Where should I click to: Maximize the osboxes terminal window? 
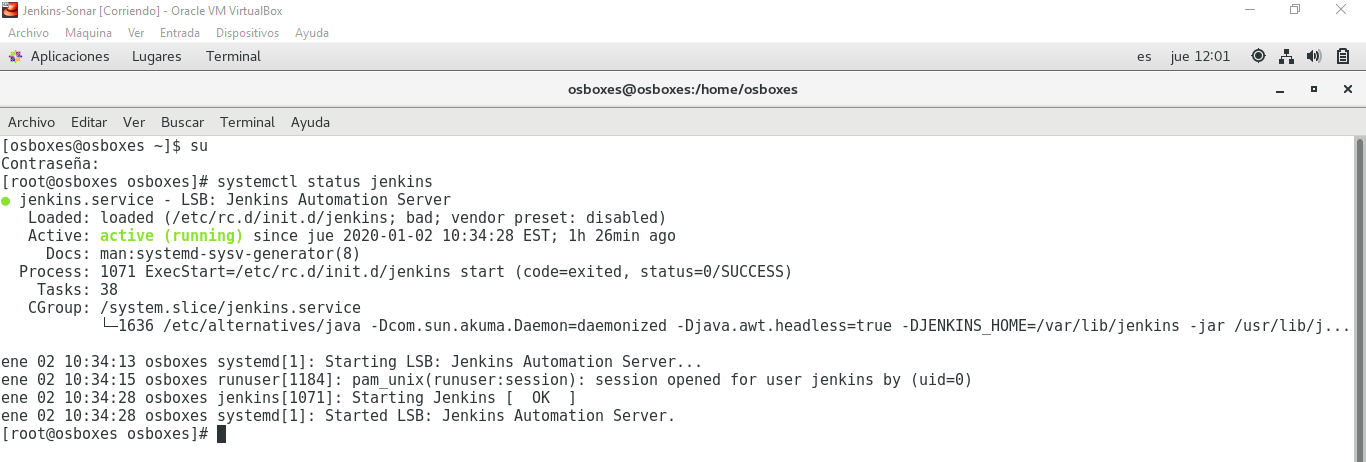(1314, 89)
